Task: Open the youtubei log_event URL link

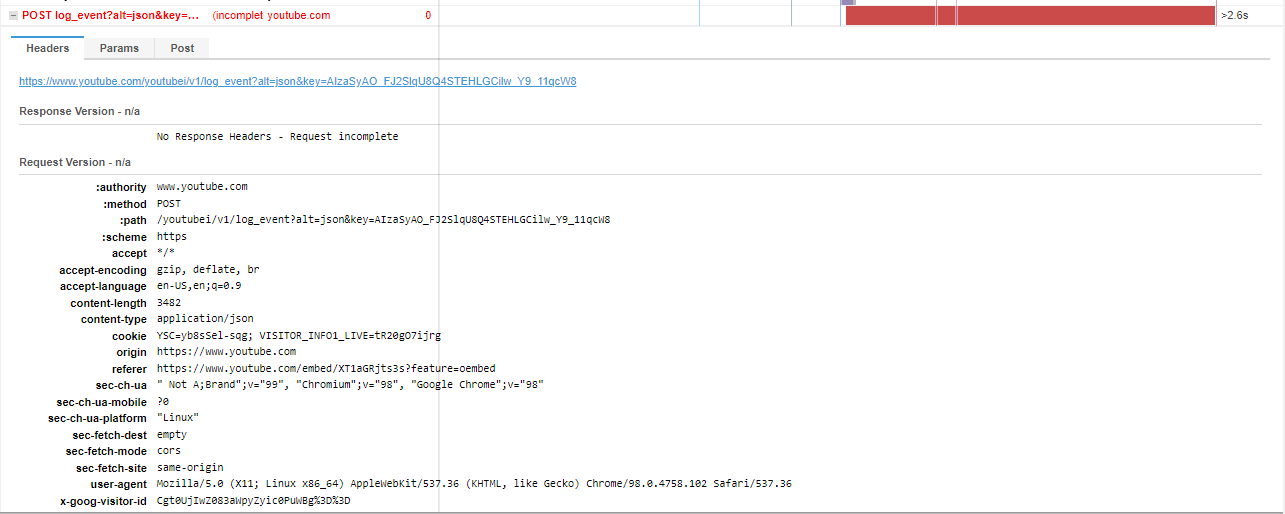Action: (297, 82)
